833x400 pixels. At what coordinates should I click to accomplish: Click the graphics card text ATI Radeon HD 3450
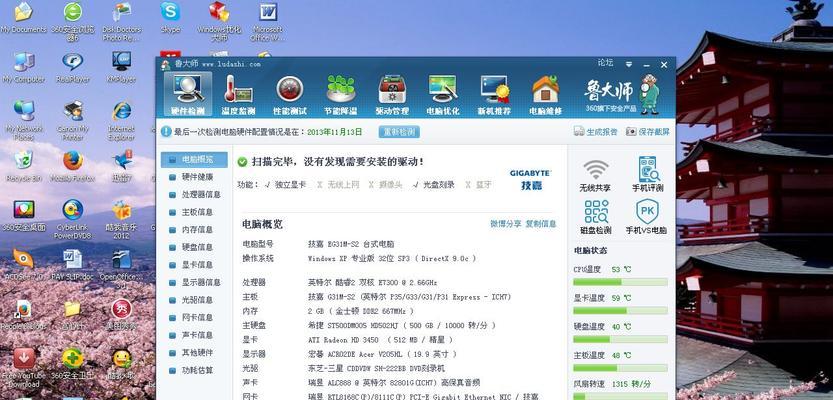coord(343,339)
